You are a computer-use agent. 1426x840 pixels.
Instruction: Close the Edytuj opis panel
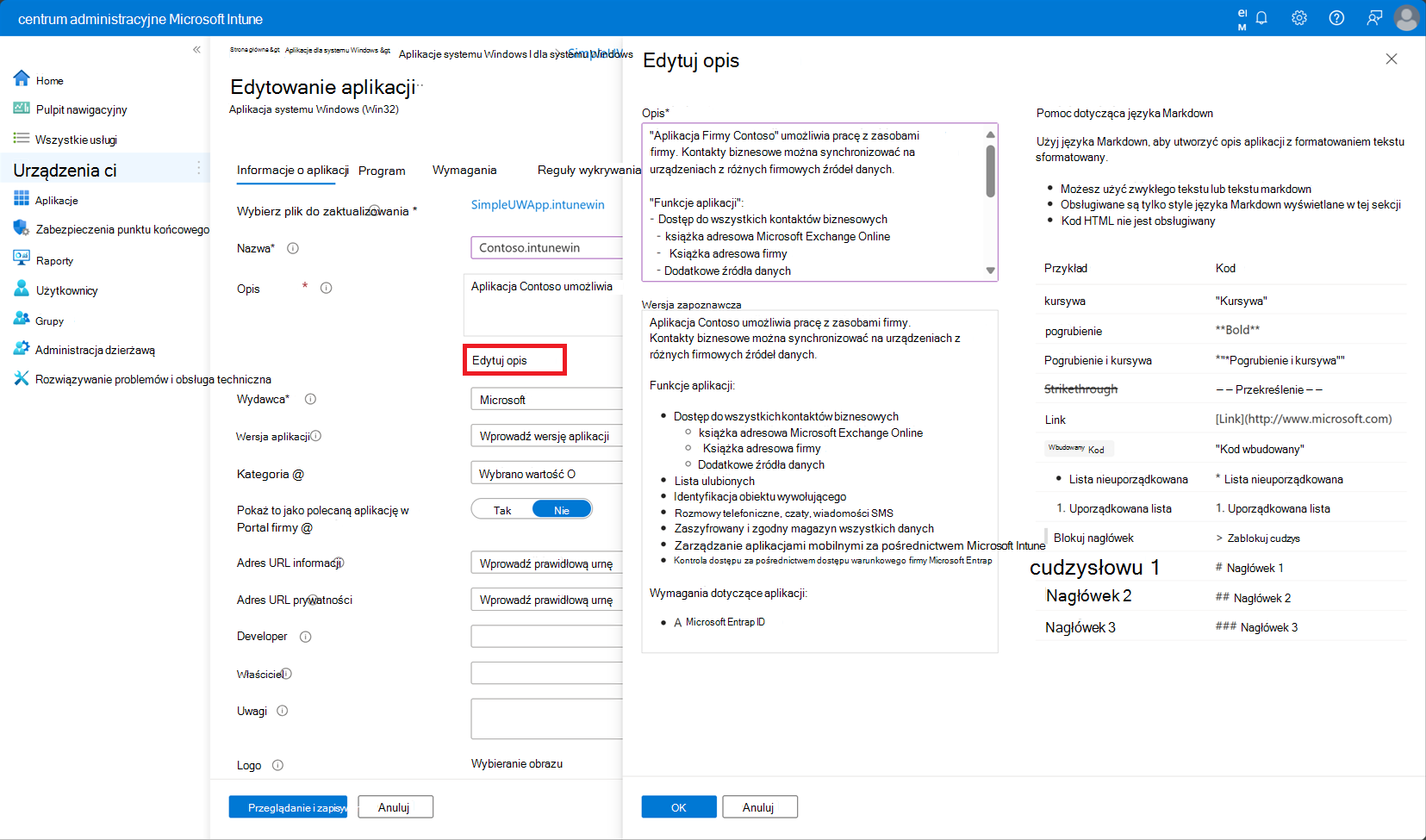(1392, 59)
